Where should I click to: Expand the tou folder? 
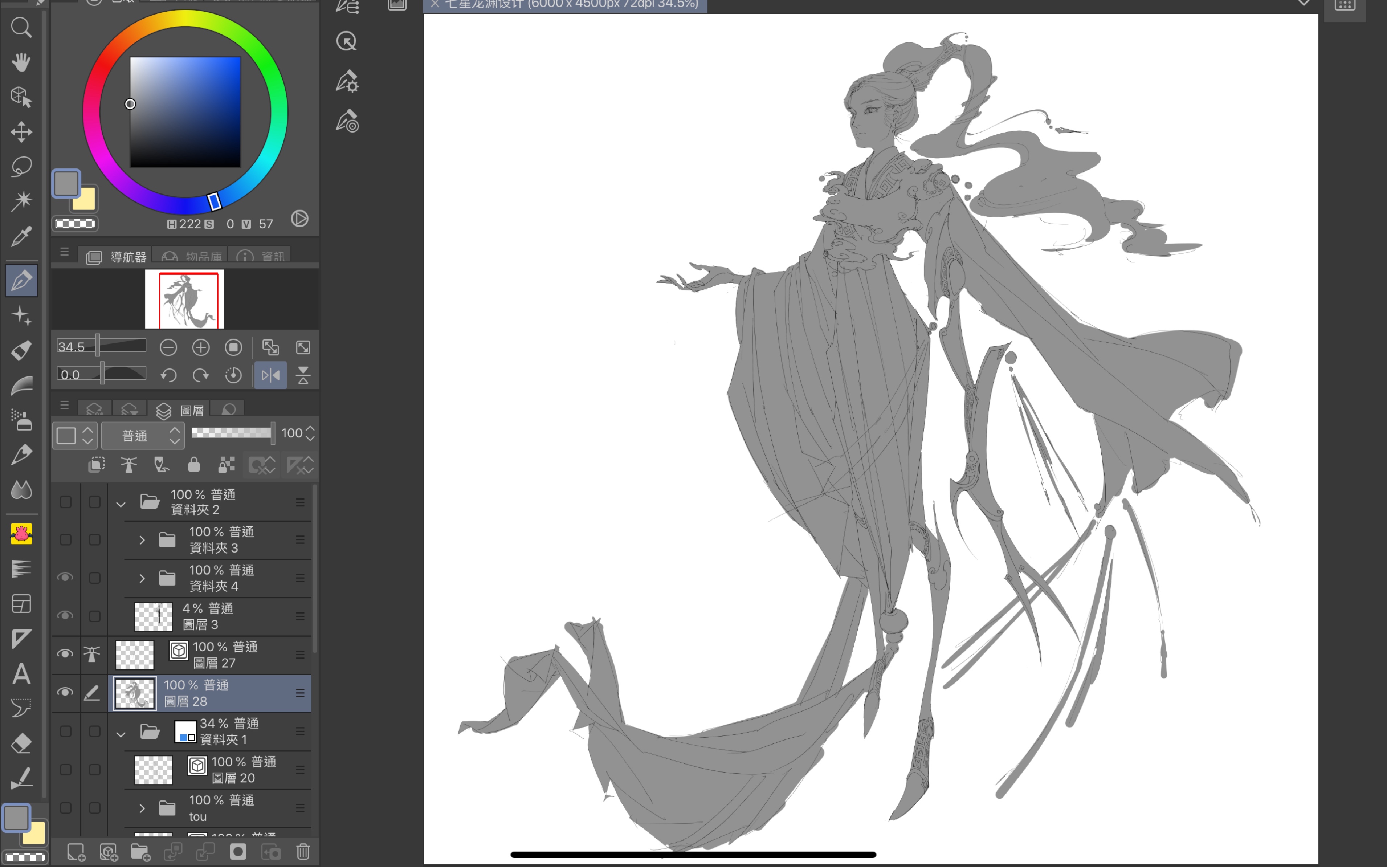point(142,808)
